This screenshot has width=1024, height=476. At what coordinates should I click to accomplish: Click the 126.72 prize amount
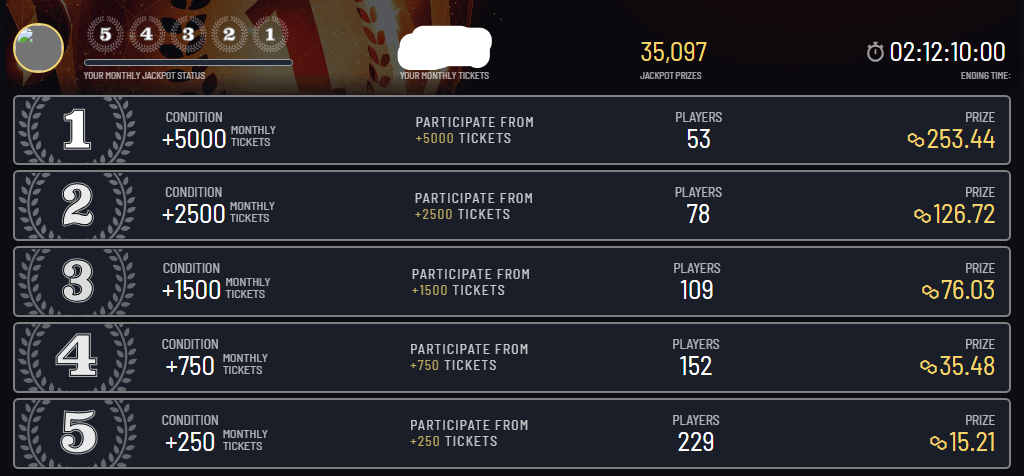(964, 214)
